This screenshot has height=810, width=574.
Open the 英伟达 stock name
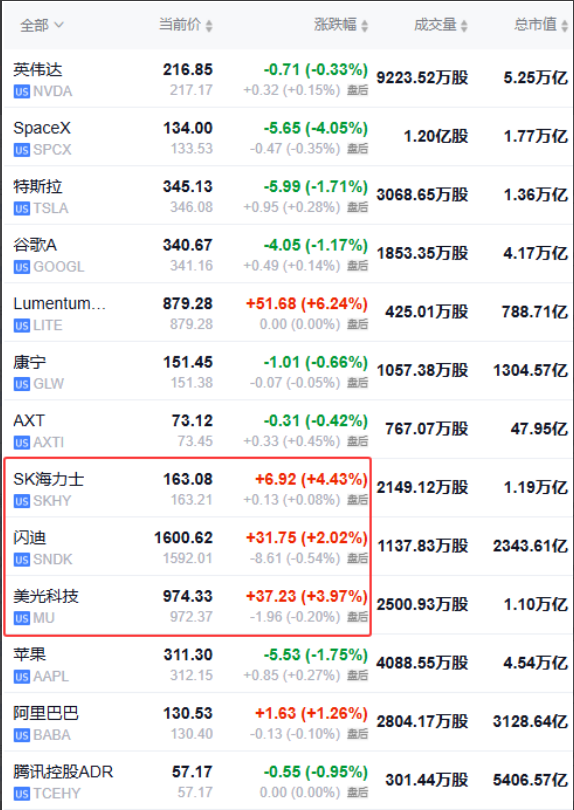[38, 70]
